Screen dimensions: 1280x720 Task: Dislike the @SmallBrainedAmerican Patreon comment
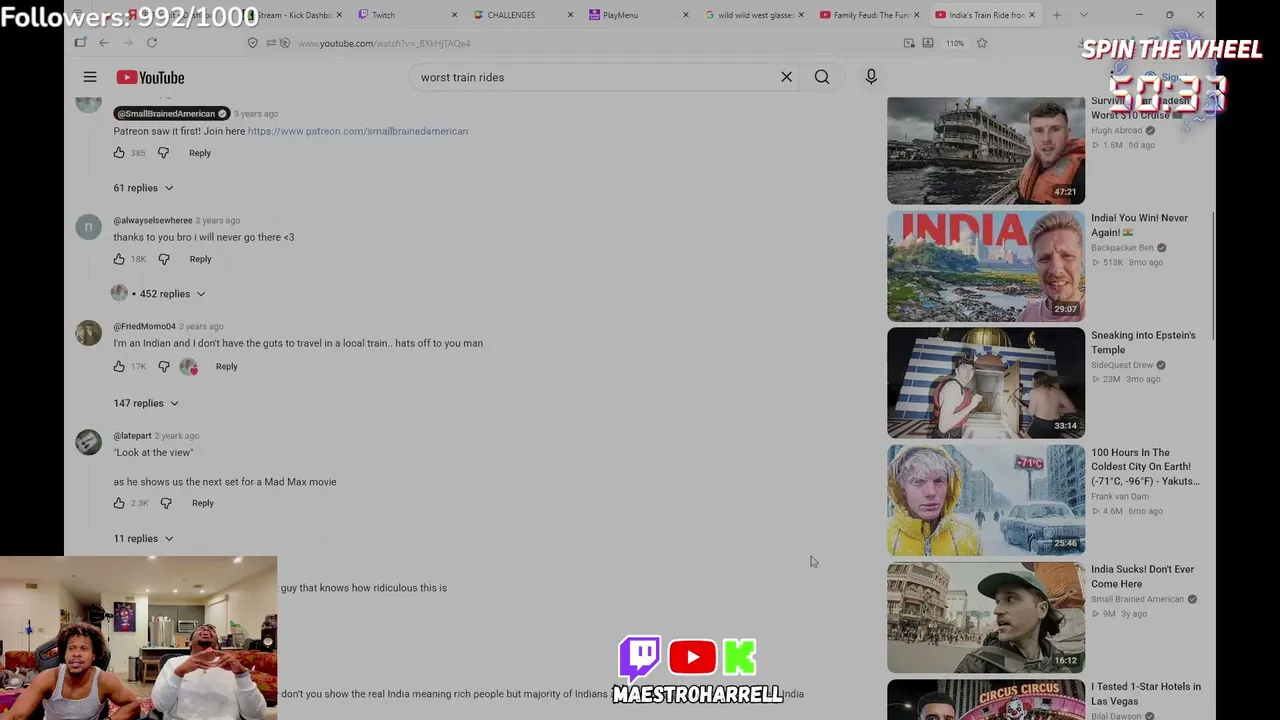click(x=164, y=153)
